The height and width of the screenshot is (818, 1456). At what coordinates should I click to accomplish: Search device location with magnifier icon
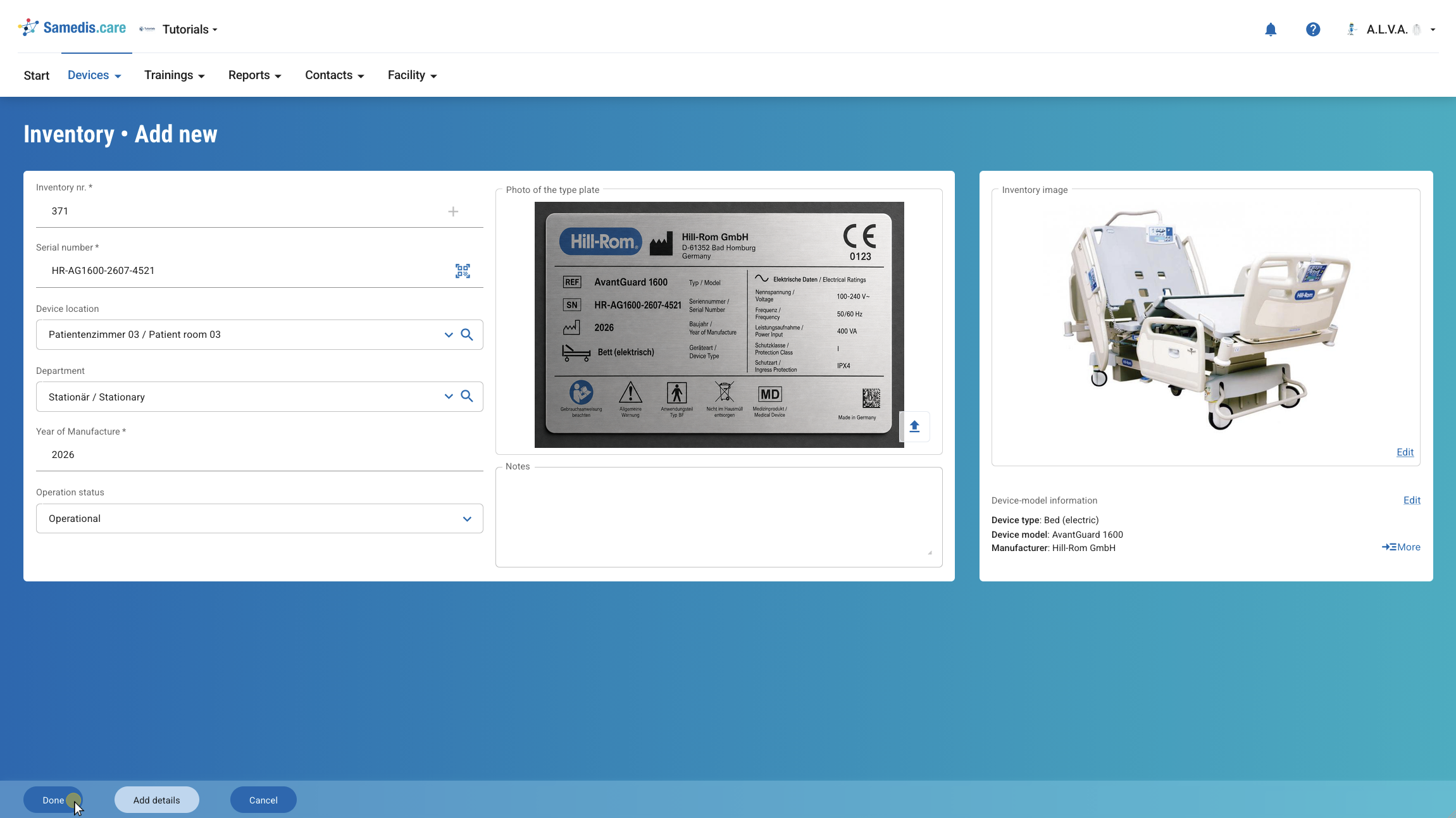coord(467,335)
